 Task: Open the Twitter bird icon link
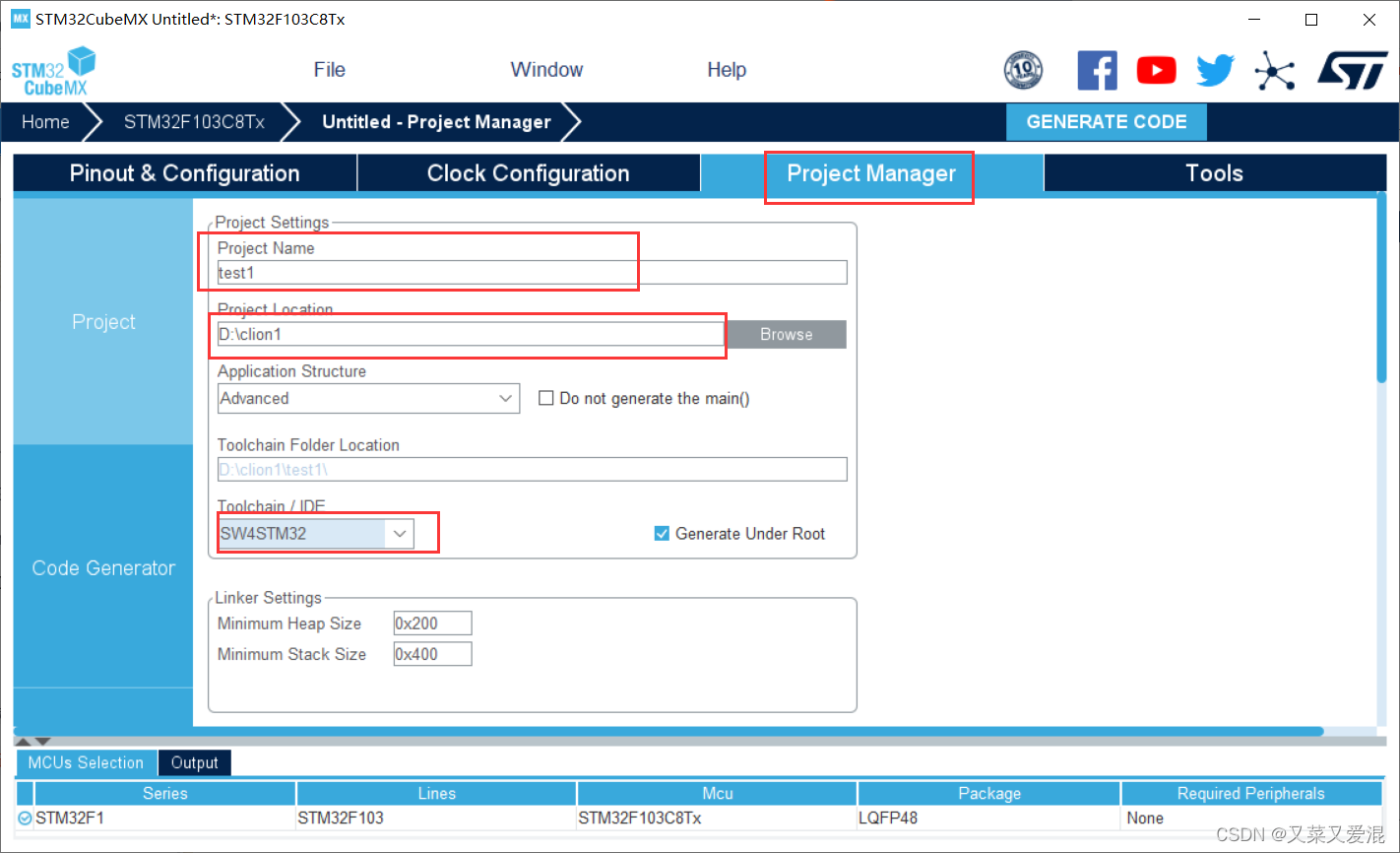[1215, 70]
